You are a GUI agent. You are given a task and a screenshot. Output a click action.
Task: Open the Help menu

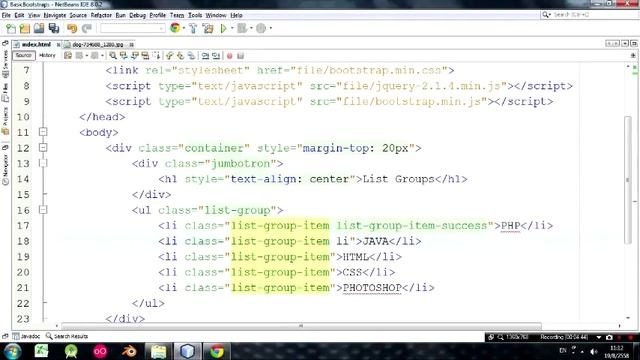tap(236, 15)
